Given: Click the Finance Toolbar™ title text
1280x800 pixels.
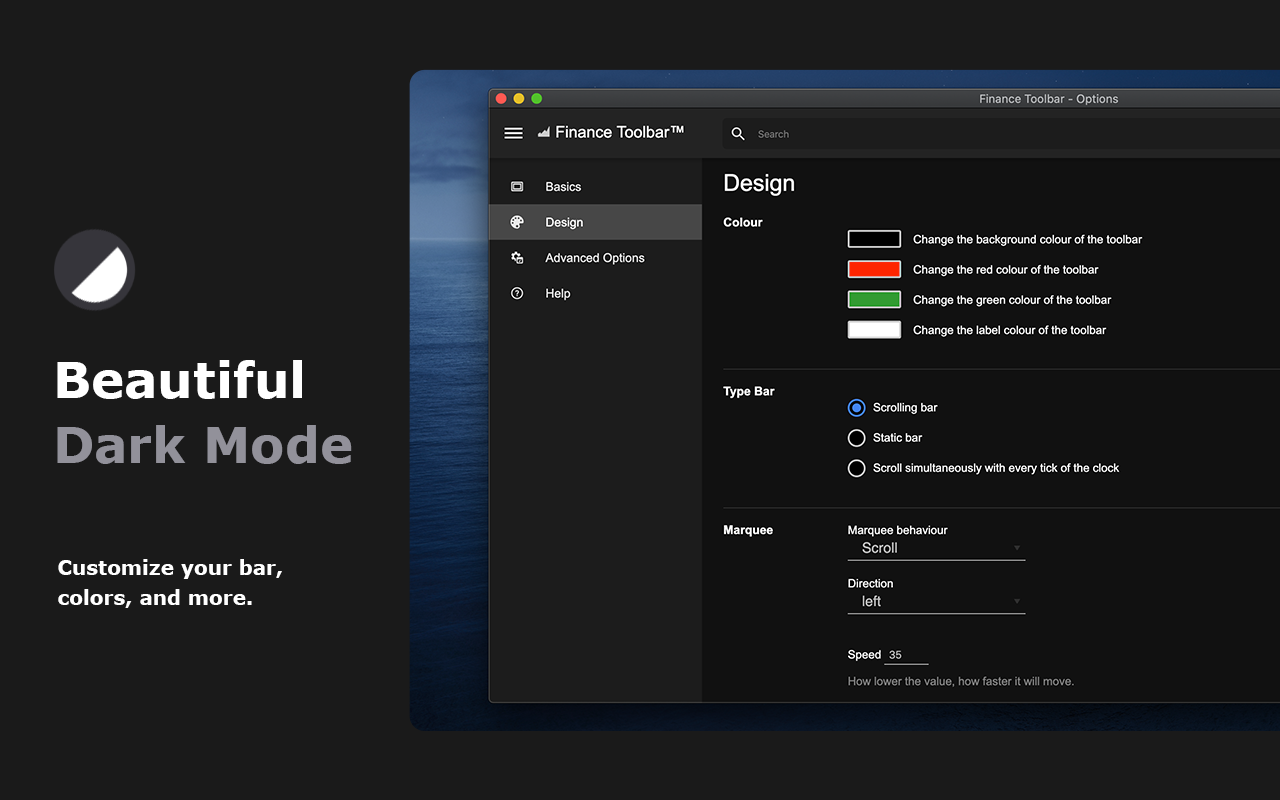Looking at the screenshot, I should tap(620, 132).
